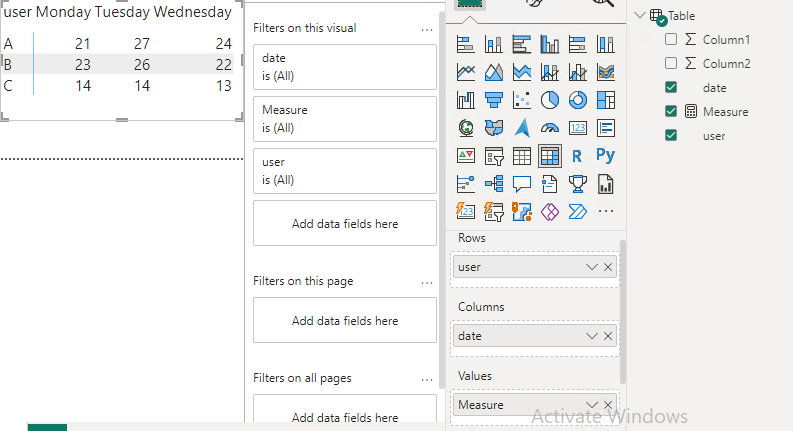Uncheck the user field checkbox
Screen dimensions: 793x431
(x=671, y=135)
